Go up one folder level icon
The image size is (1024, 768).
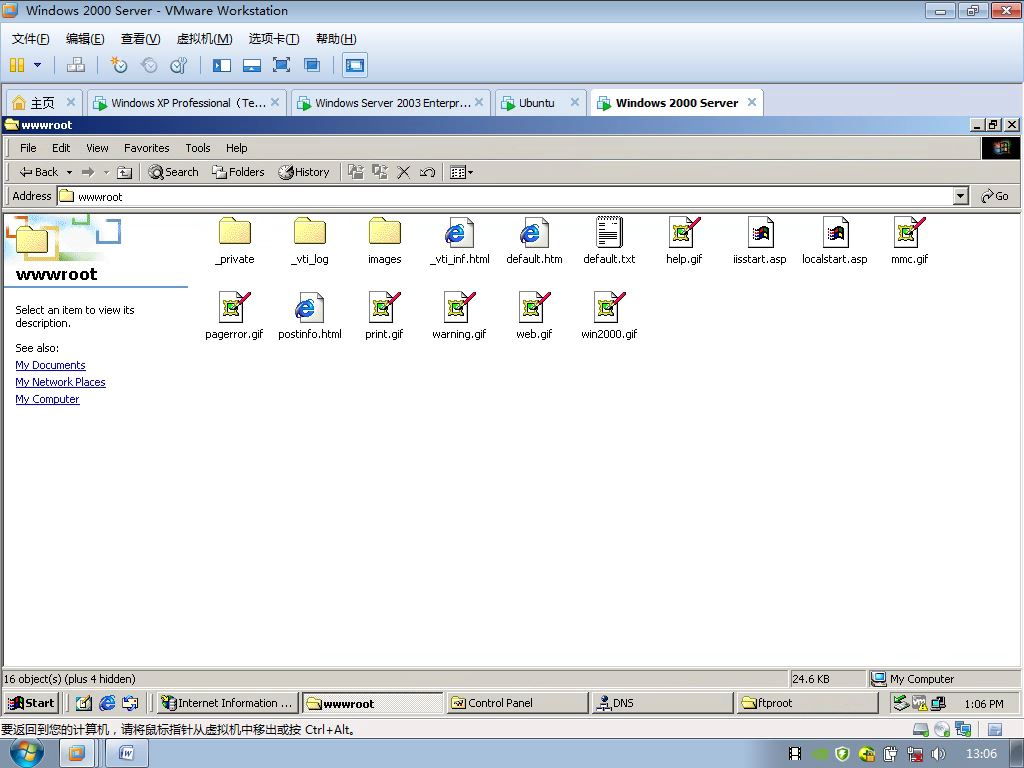click(124, 172)
